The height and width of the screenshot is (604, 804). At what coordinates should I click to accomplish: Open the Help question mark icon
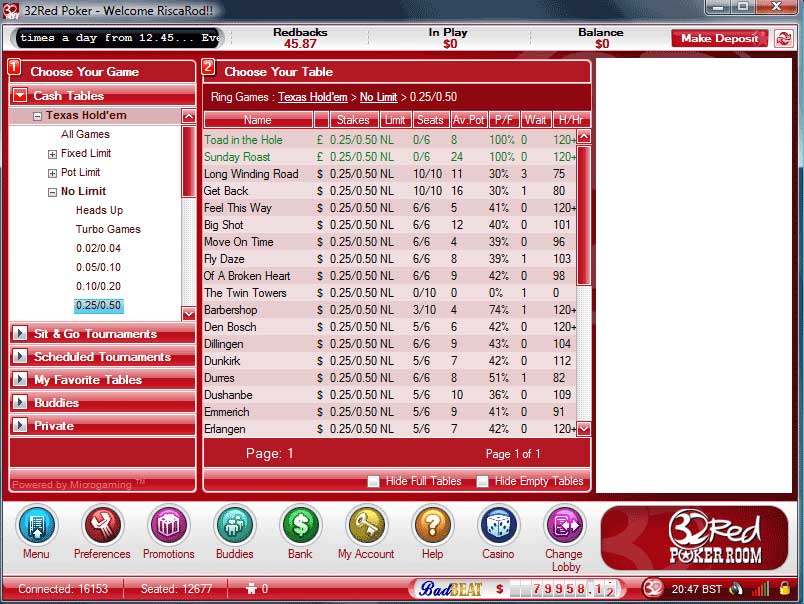pos(432,525)
